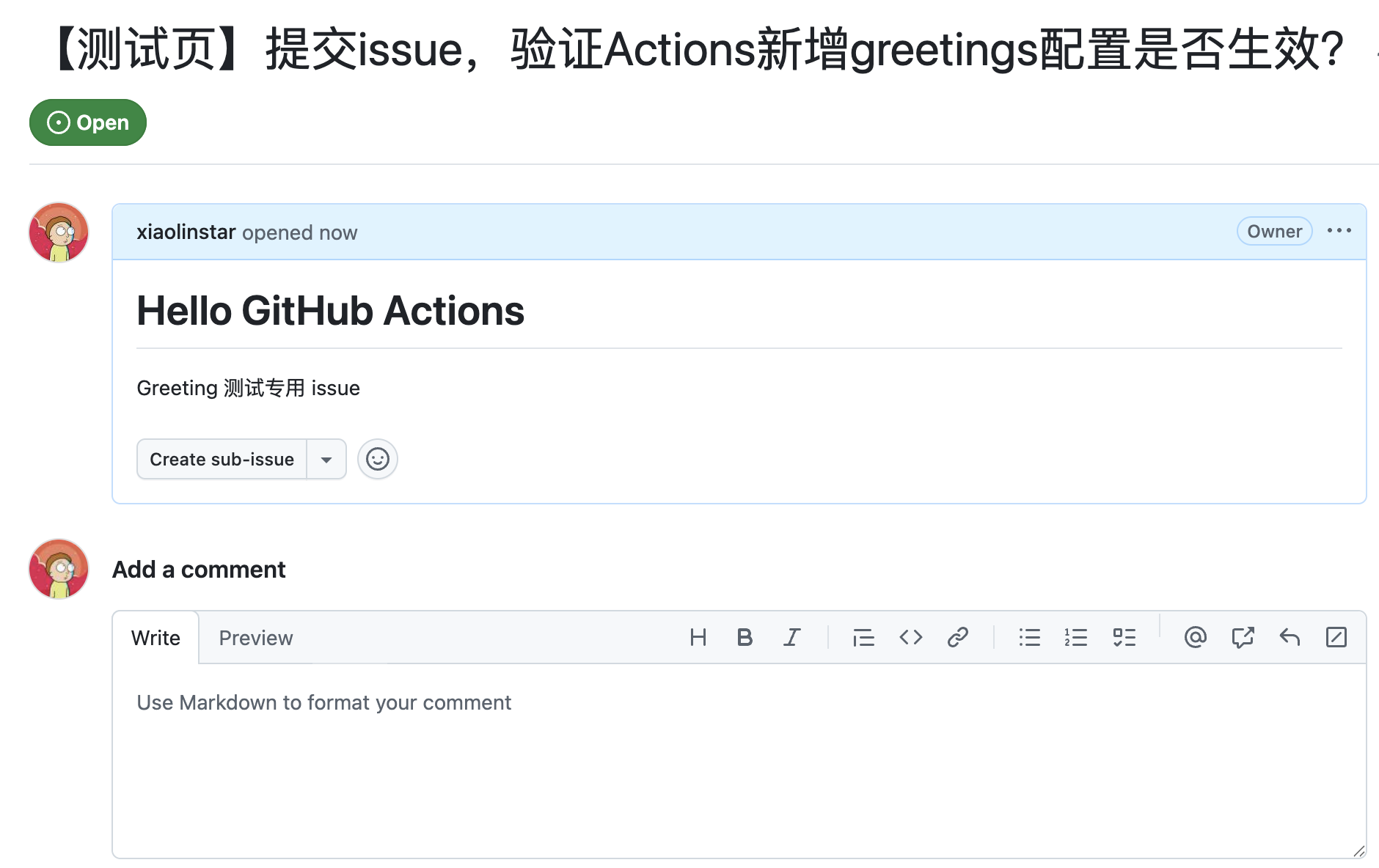1379x868 pixels.
Task: Mention a user with the @ icon
Action: (x=1195, y=637)
